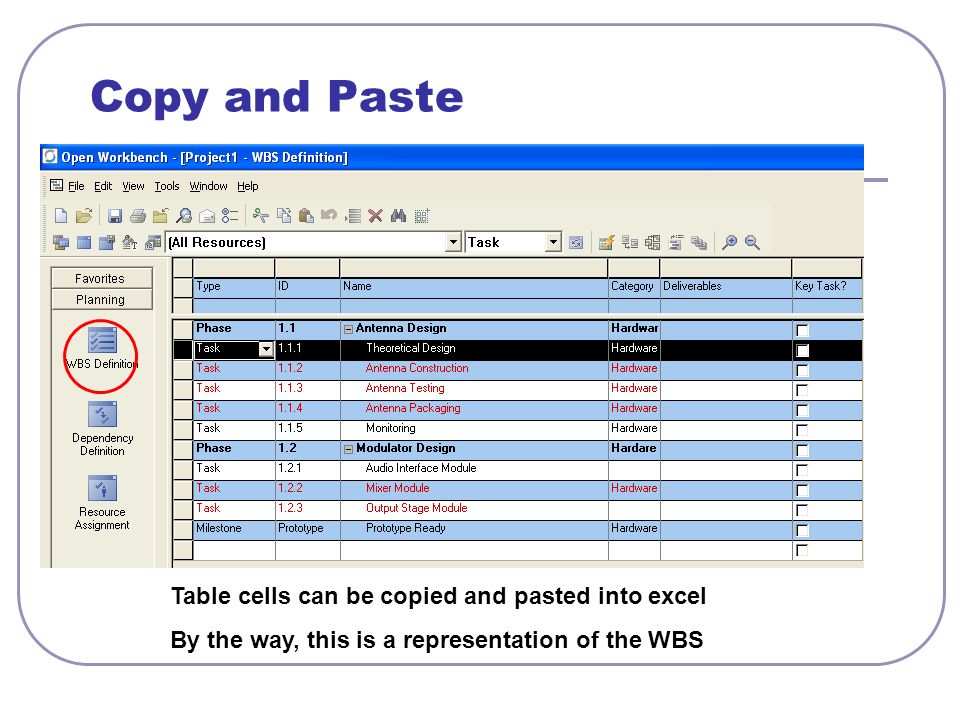Select the Output Stage Module cell
The width and height of the screenshot is (960, 720).
474,508
